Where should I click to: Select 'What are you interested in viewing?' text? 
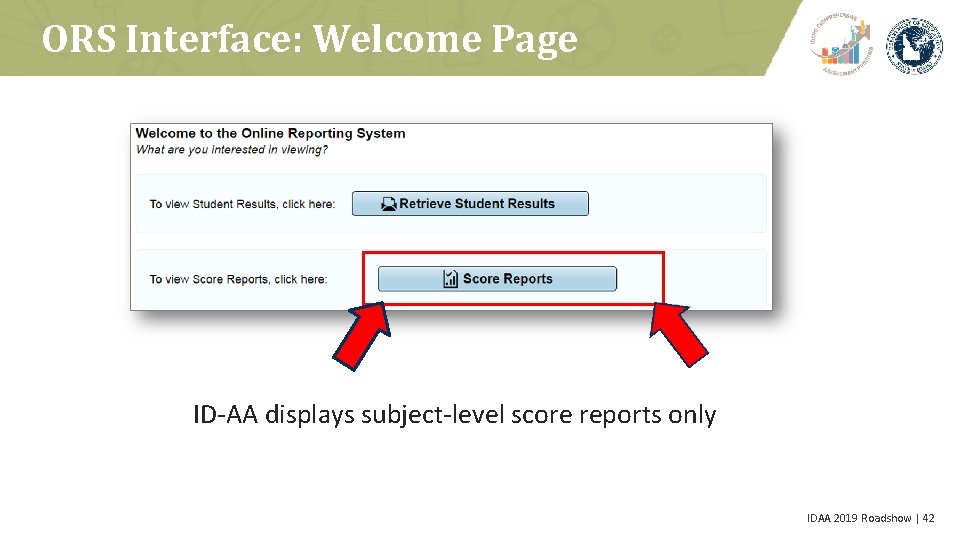click(231, 149)
